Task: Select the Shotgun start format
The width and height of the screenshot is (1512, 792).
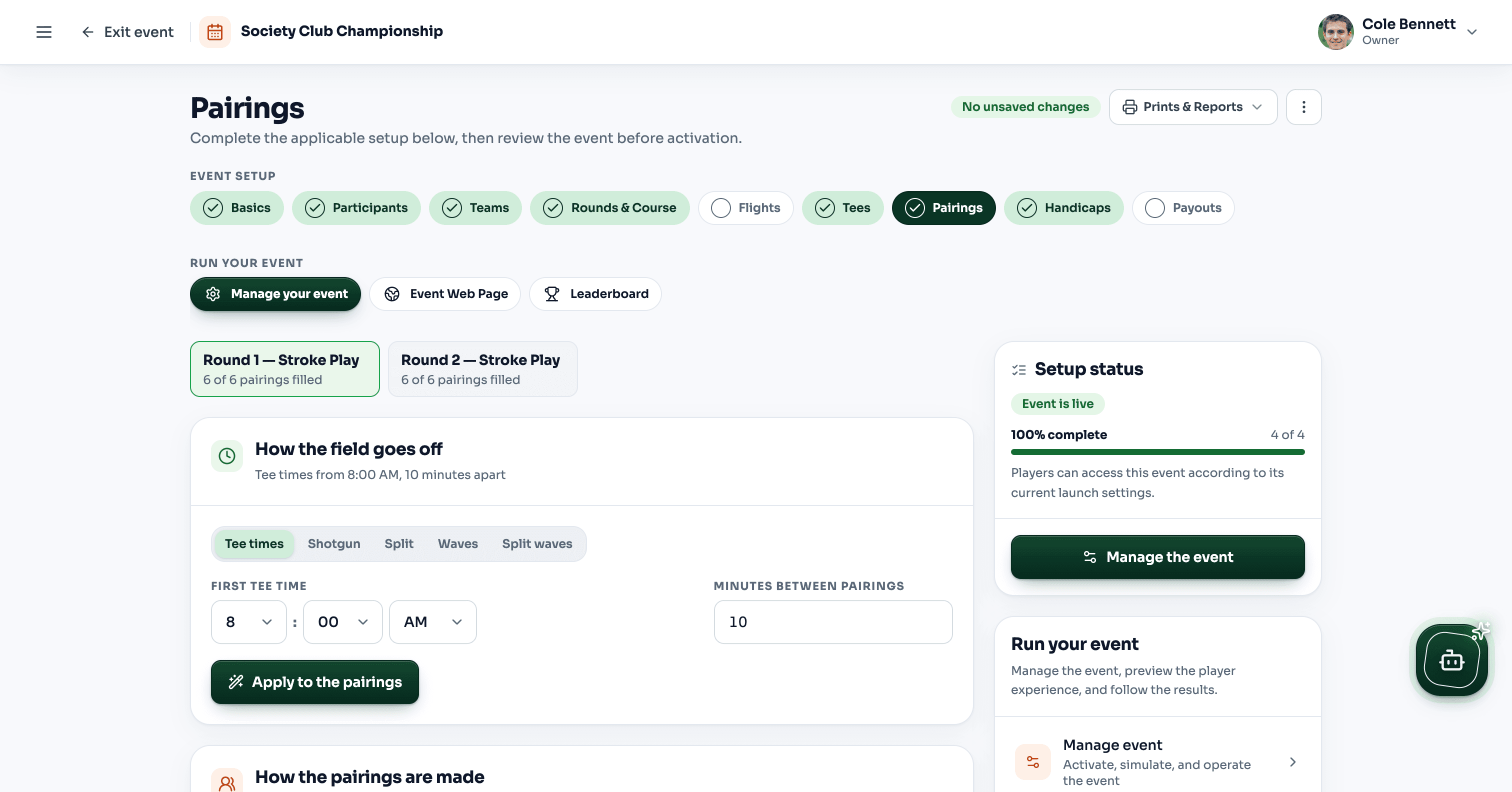Action: [x=334, y=543]
